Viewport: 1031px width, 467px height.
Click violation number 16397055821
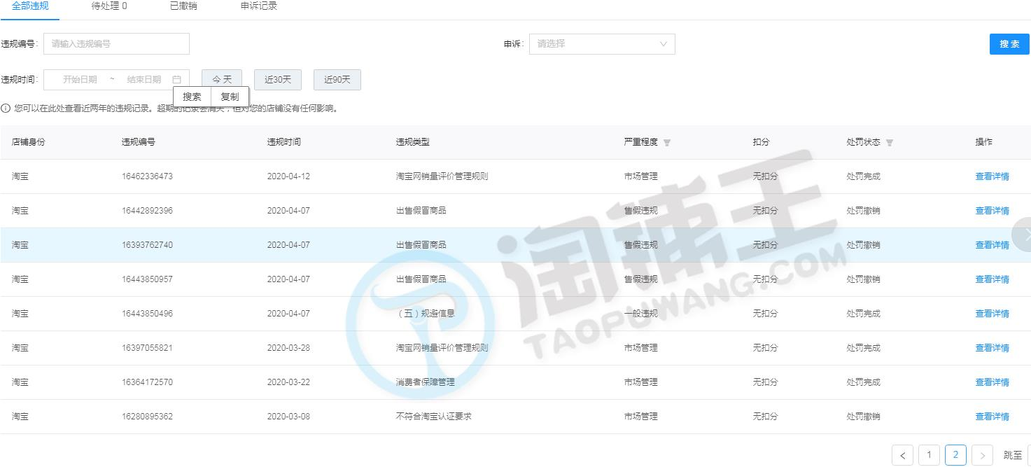pyautogui.click(x=147, y=348)
